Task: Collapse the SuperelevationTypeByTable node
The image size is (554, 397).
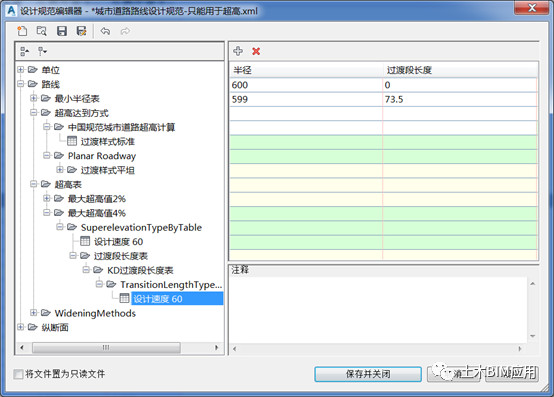Action: (60, 227)
